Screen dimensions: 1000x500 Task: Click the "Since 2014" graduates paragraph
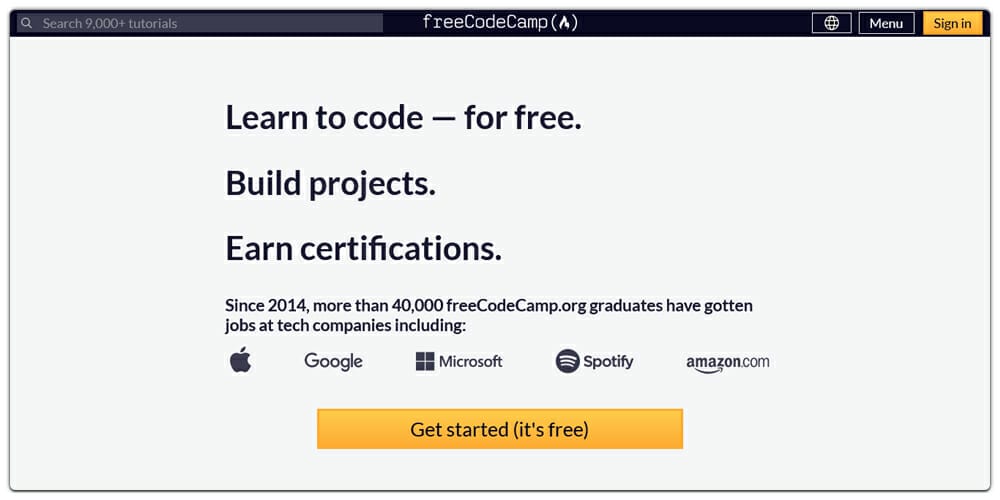[489, 315]
